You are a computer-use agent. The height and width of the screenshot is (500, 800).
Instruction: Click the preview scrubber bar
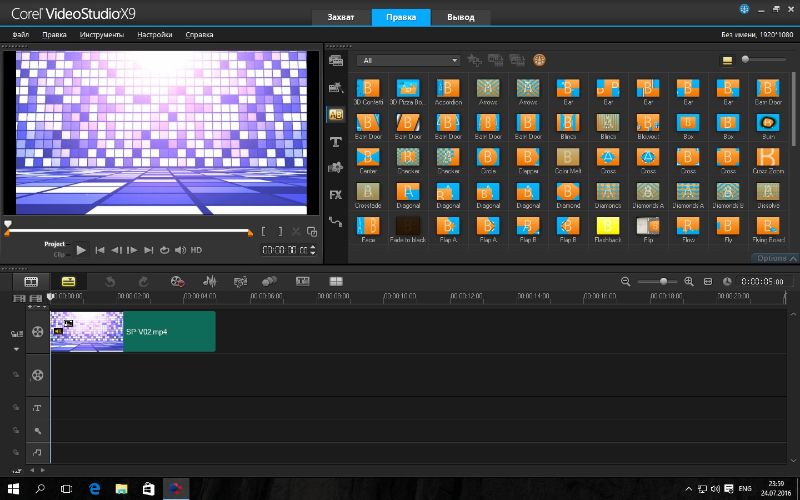pyautogui.click(x=129, y=231)
